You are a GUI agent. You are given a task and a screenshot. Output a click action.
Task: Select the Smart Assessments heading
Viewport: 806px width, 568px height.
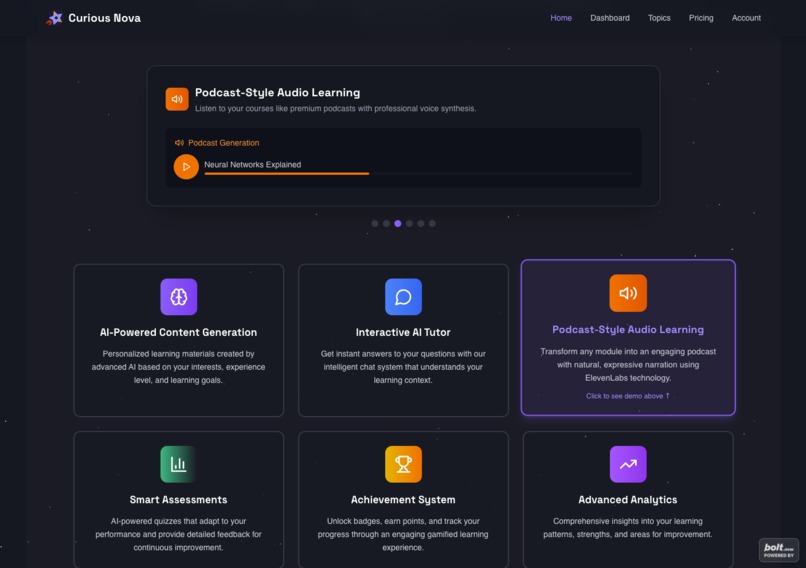pyautogui.click(x=178, y=500)
